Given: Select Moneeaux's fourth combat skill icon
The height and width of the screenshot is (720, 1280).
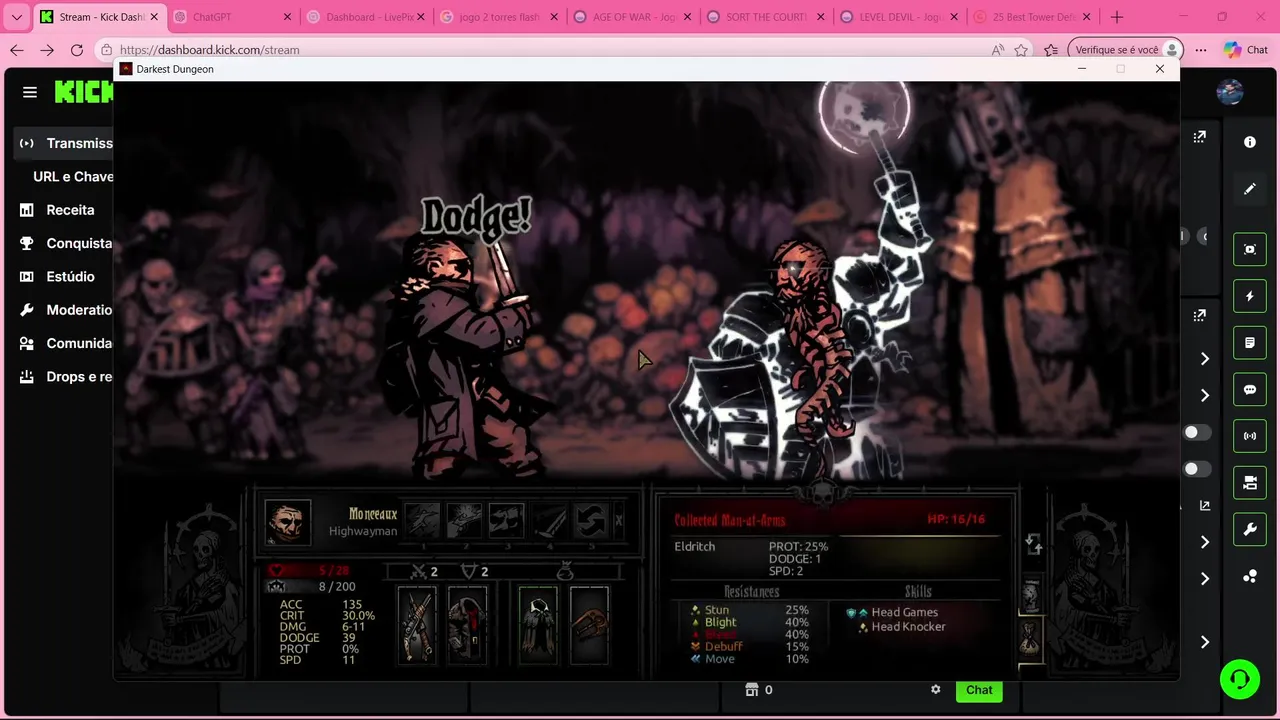Looking at the screenshot, I should click(548, 521).
